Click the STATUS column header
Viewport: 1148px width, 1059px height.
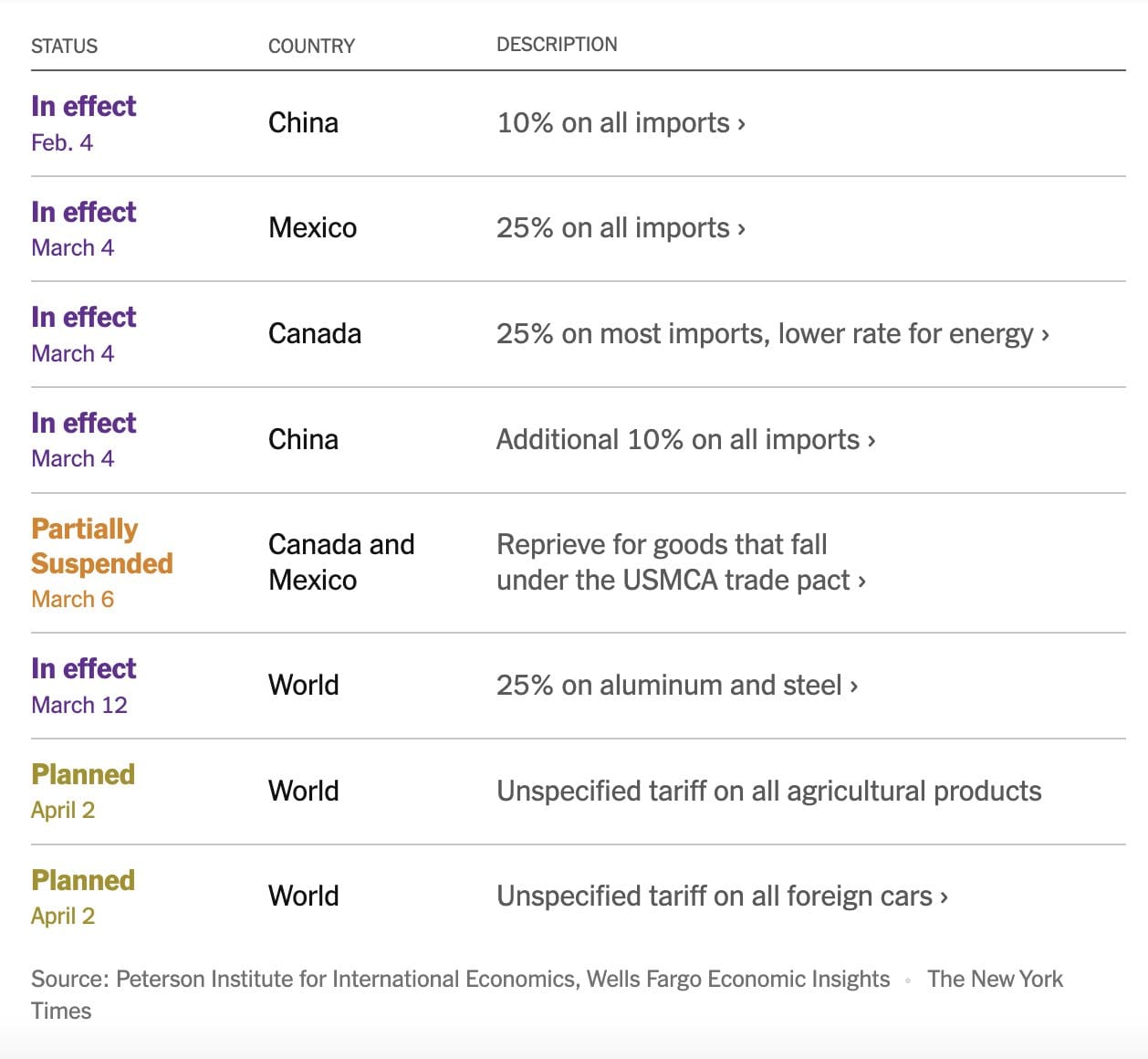tap(64, 46)
